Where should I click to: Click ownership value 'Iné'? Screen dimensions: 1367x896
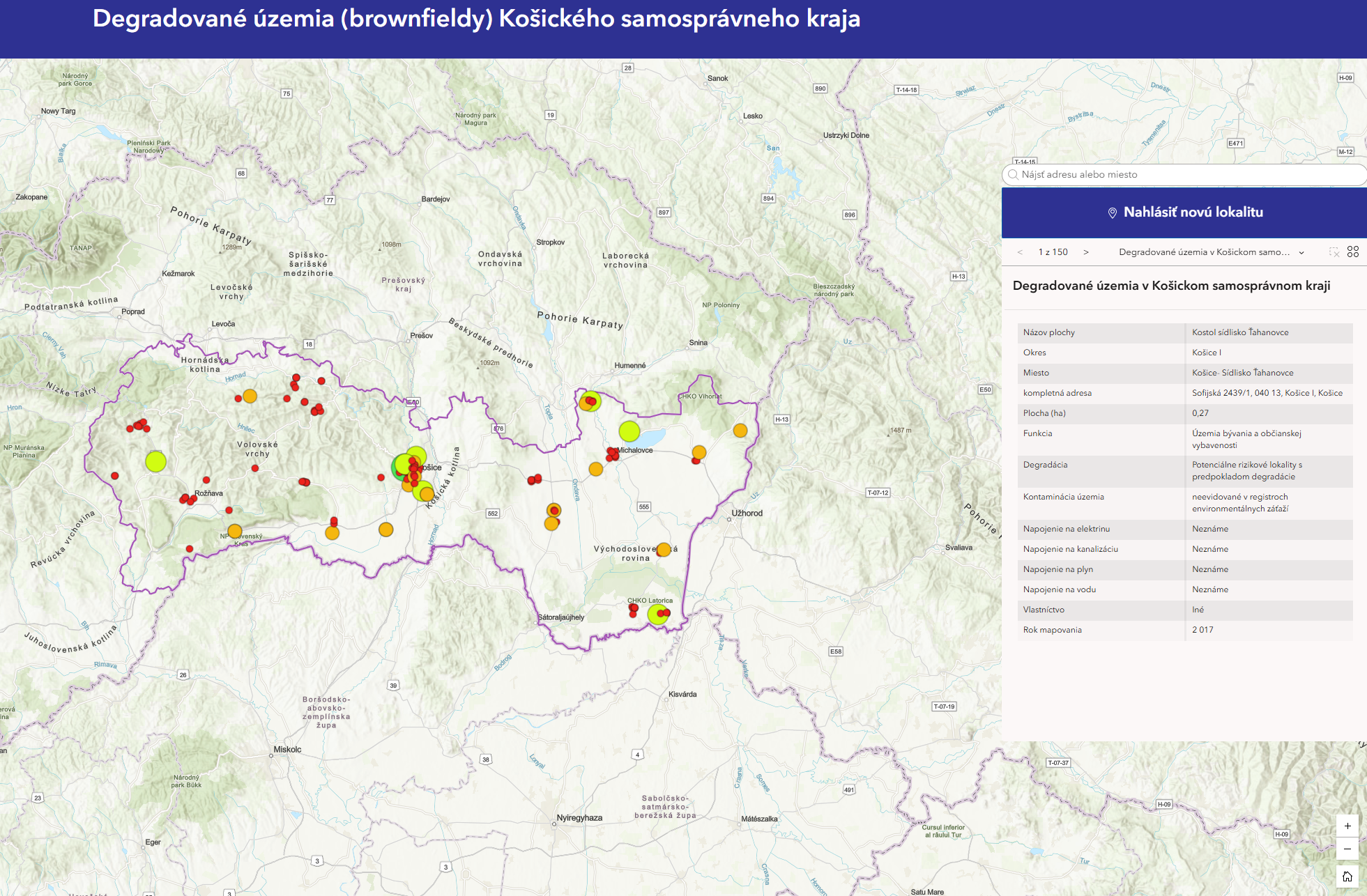(1198, 610)
